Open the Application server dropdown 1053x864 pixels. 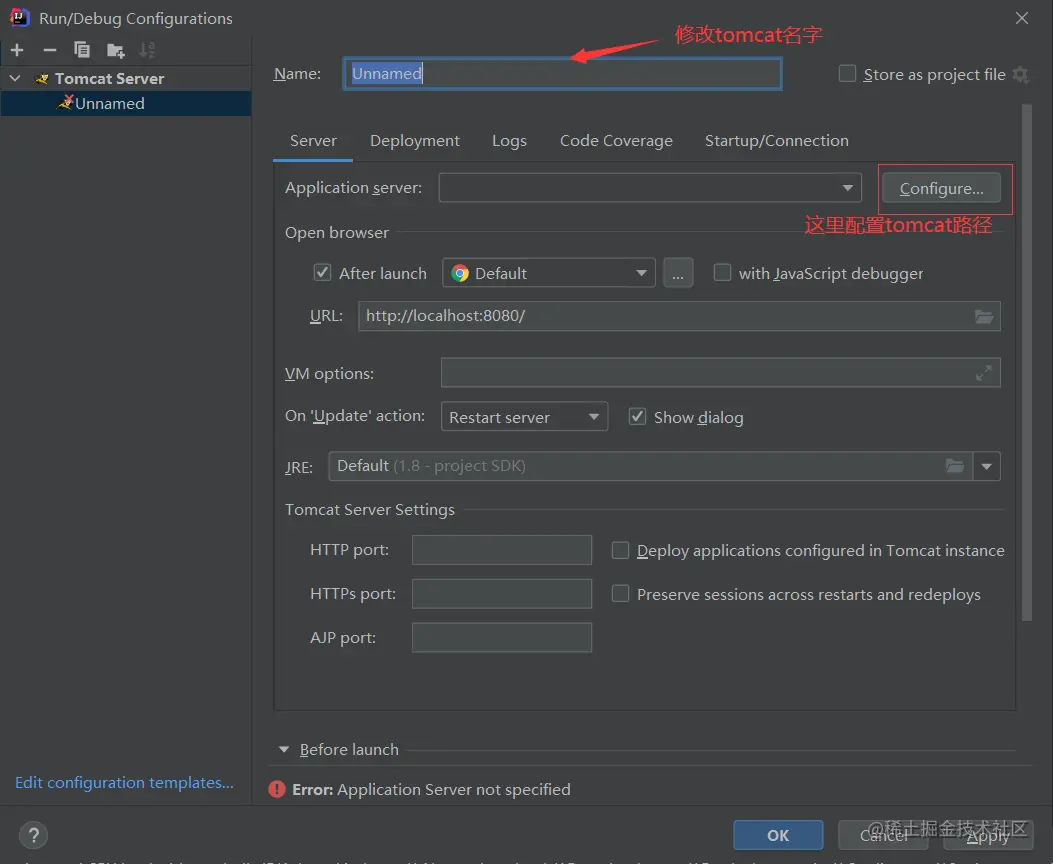tap(650, 188)
